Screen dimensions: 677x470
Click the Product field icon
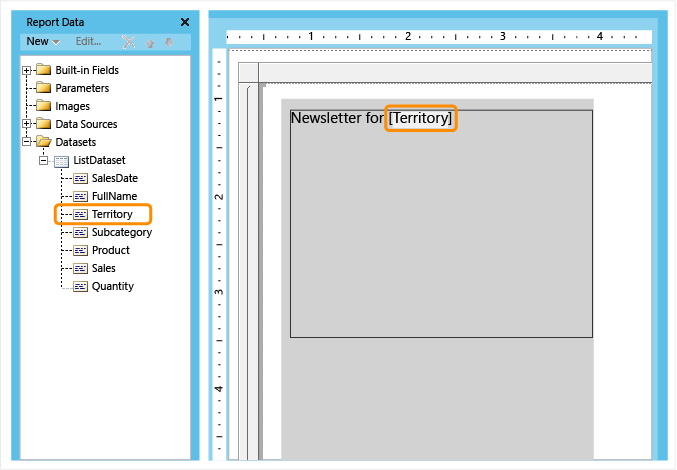tap(80, 251)
